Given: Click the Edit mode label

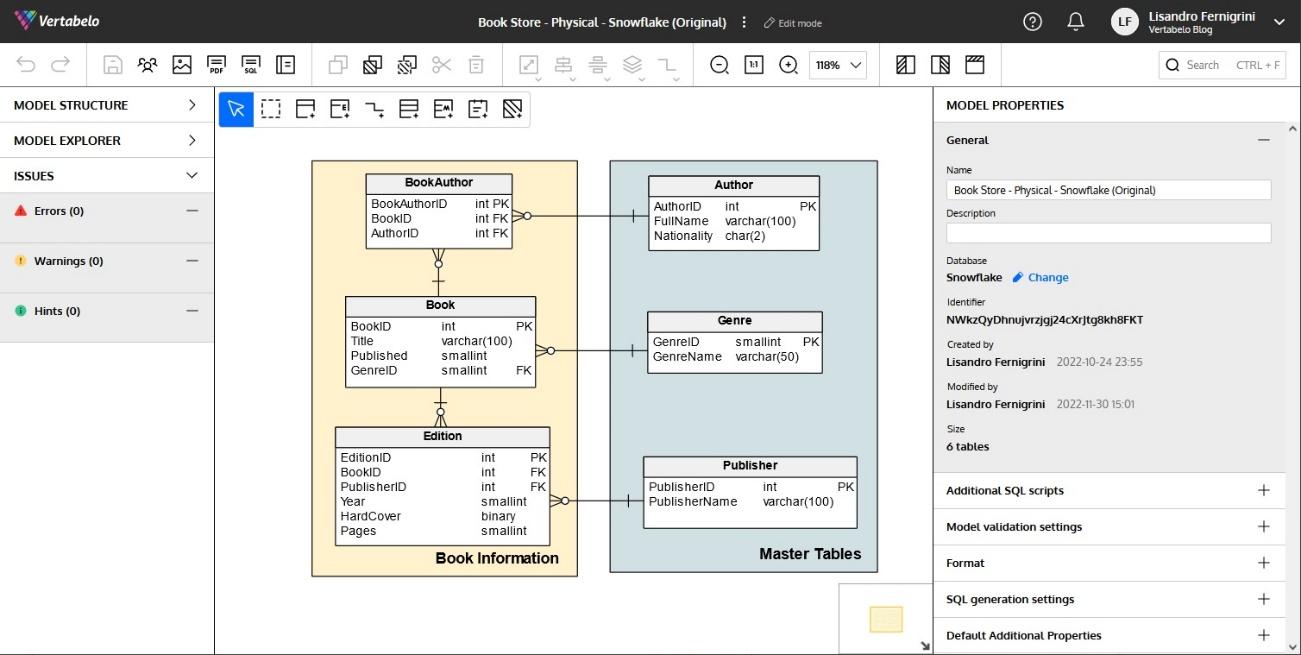Looking at the screenshot, I should 792,23.
